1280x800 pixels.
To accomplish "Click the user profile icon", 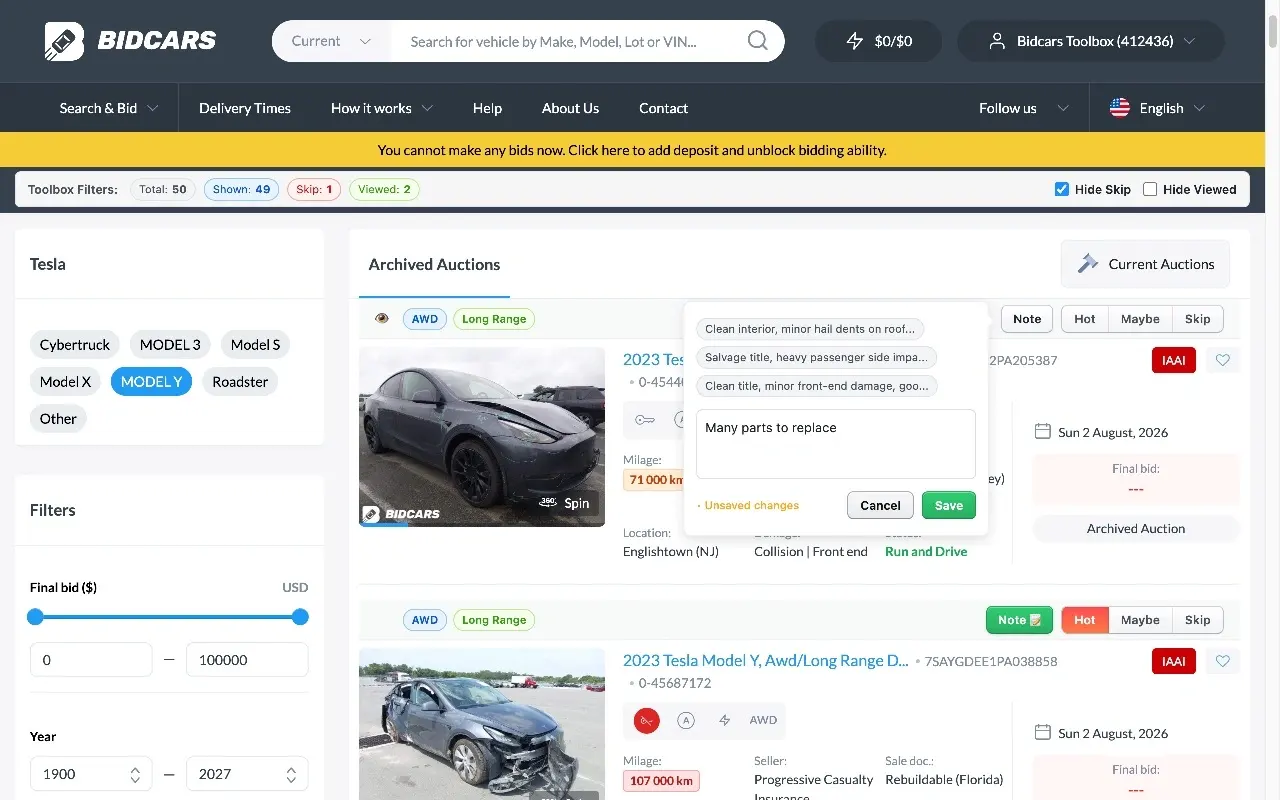I will [997, 41].
